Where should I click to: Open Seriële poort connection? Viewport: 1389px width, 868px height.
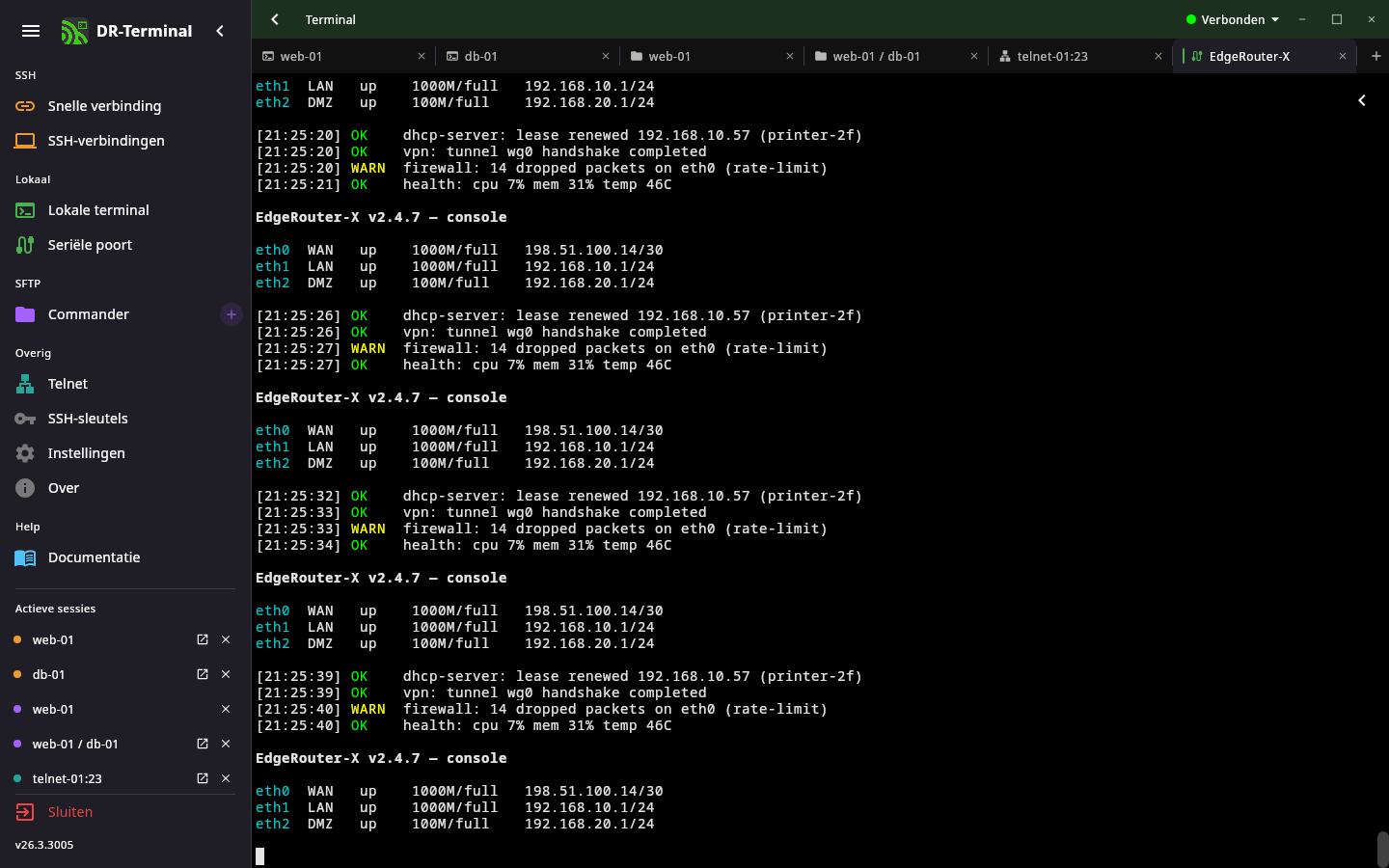coord(125,245)
